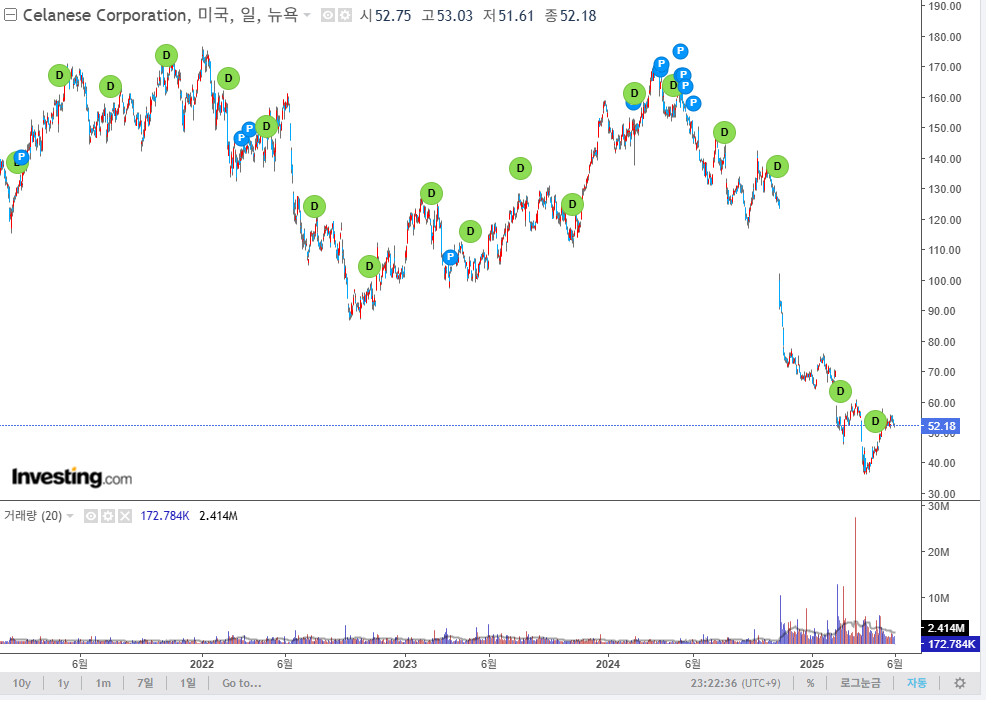Click the 시 52.75 open value
The width and height of the screenshot is (1007, 710).
[x=385, y=15]
